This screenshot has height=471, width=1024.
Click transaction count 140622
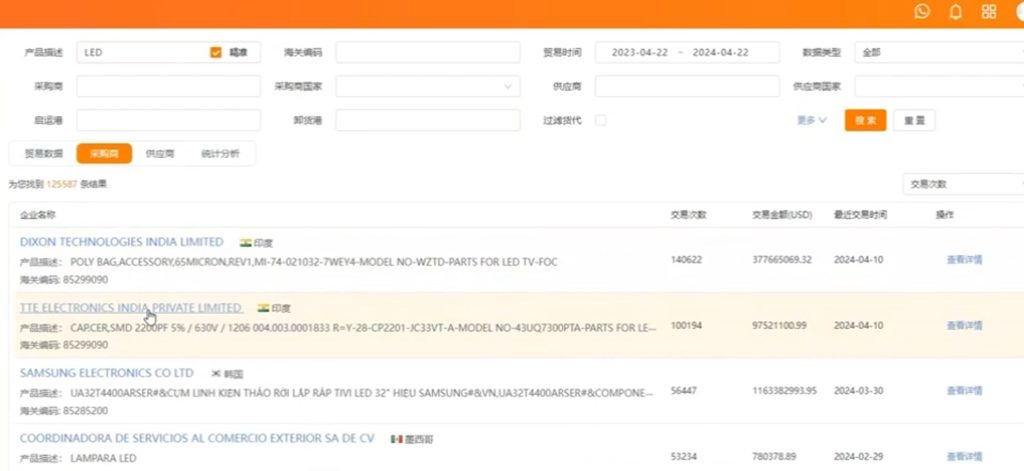point(686,259)
